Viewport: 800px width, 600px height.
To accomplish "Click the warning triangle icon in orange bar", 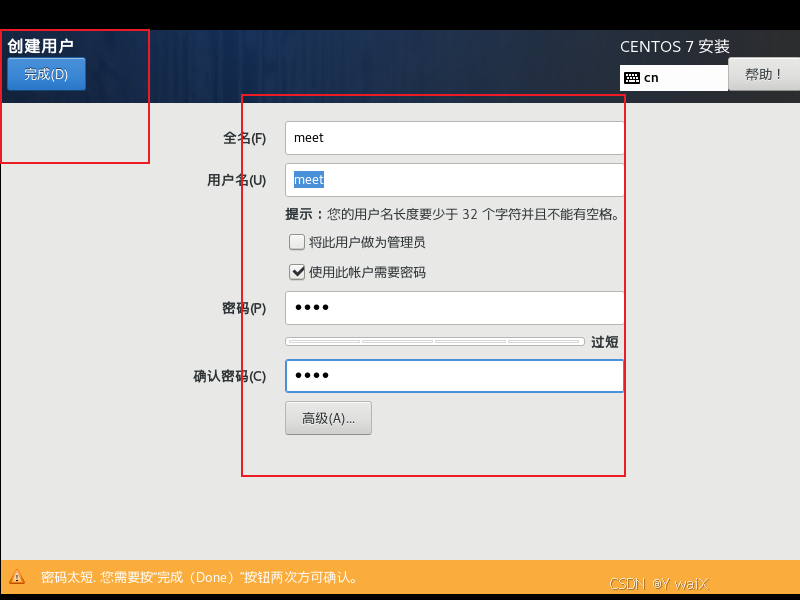I will 17,577.
